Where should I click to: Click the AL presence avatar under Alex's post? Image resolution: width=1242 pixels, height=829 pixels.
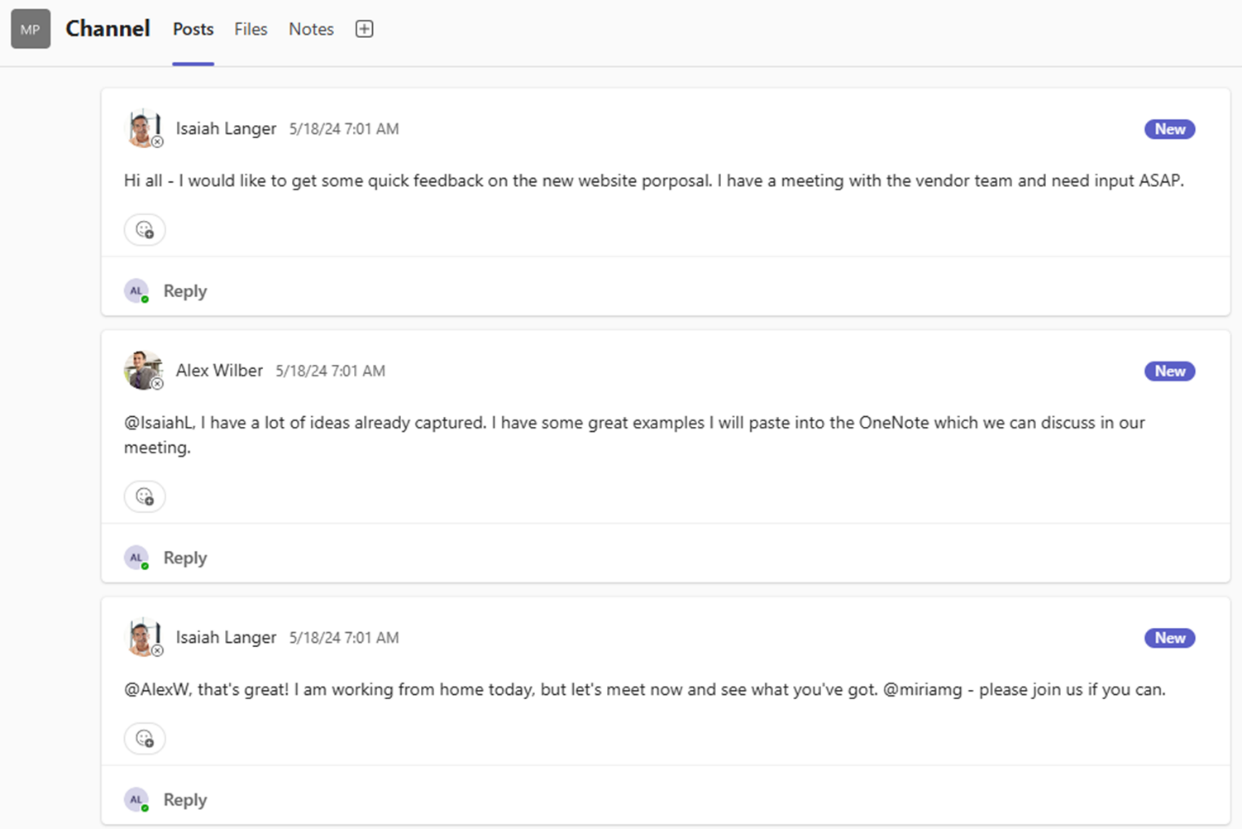tap(136, 557)
